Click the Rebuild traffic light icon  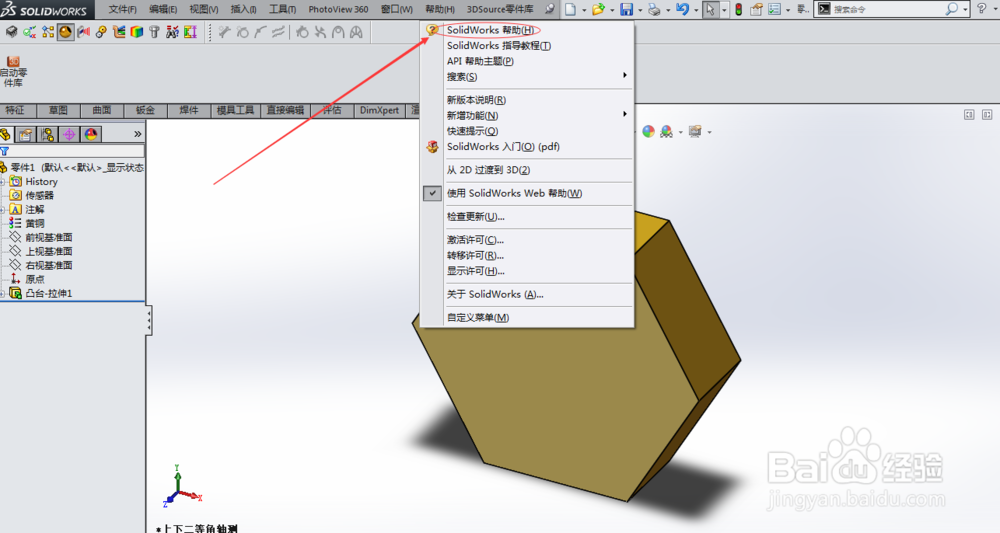click(x=739, y=9)
